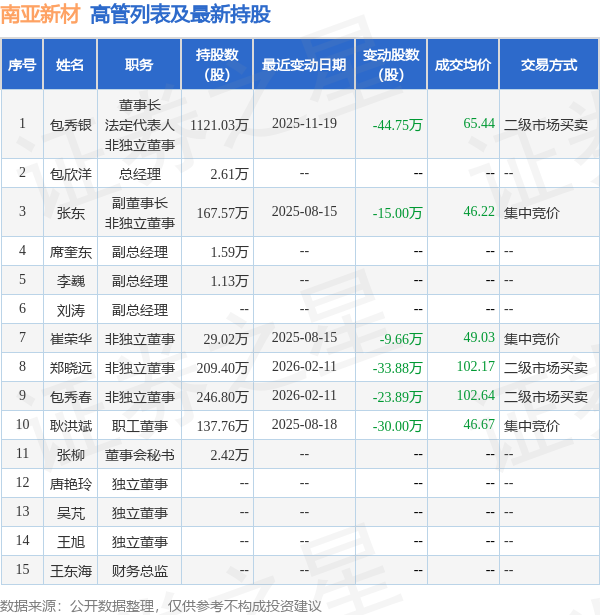Viewport: 600px width, 615px height.
Task: Click the data source disclaimer text
Action: click(x=161, y=606)
